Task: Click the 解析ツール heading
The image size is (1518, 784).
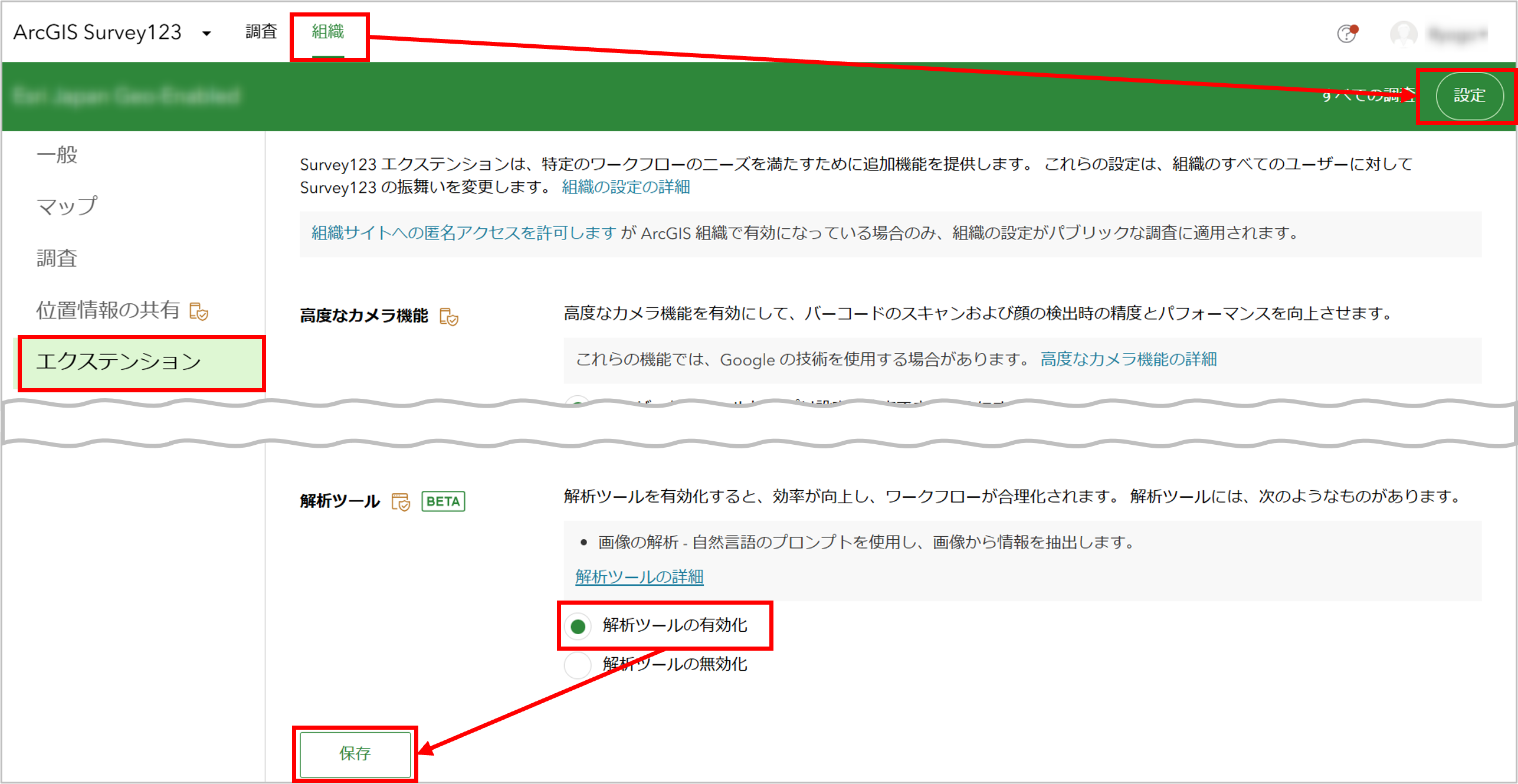Action: [x=340, y=501]
